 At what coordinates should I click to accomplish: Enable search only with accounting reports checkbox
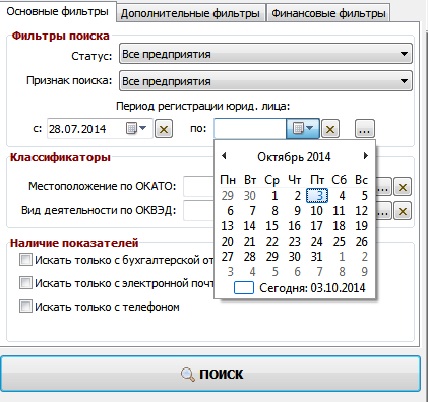coord(26,260)
